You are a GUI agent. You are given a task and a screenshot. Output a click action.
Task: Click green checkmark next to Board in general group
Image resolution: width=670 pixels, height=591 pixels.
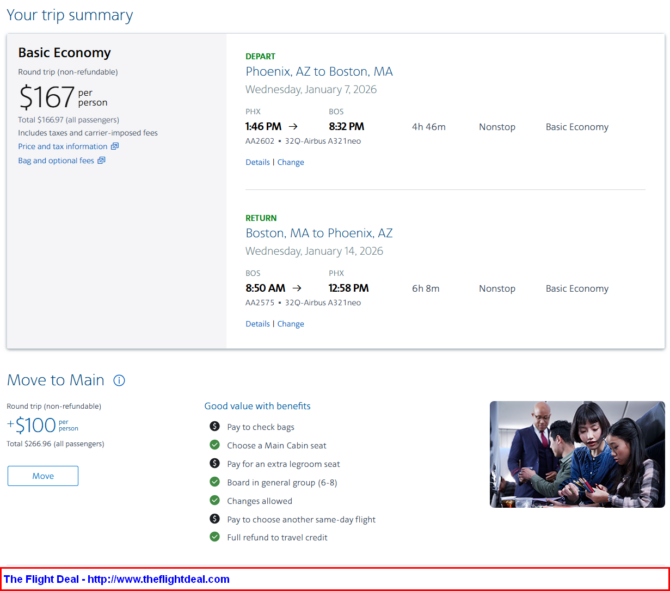(214, 482)
